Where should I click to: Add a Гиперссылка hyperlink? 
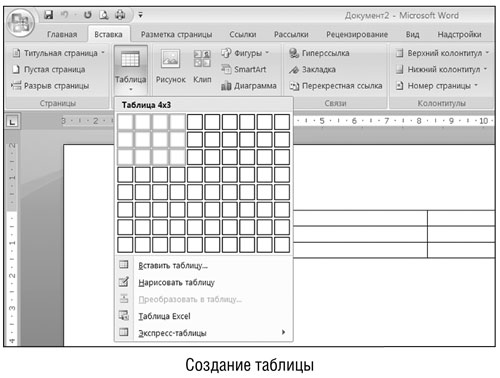[319, 53]
